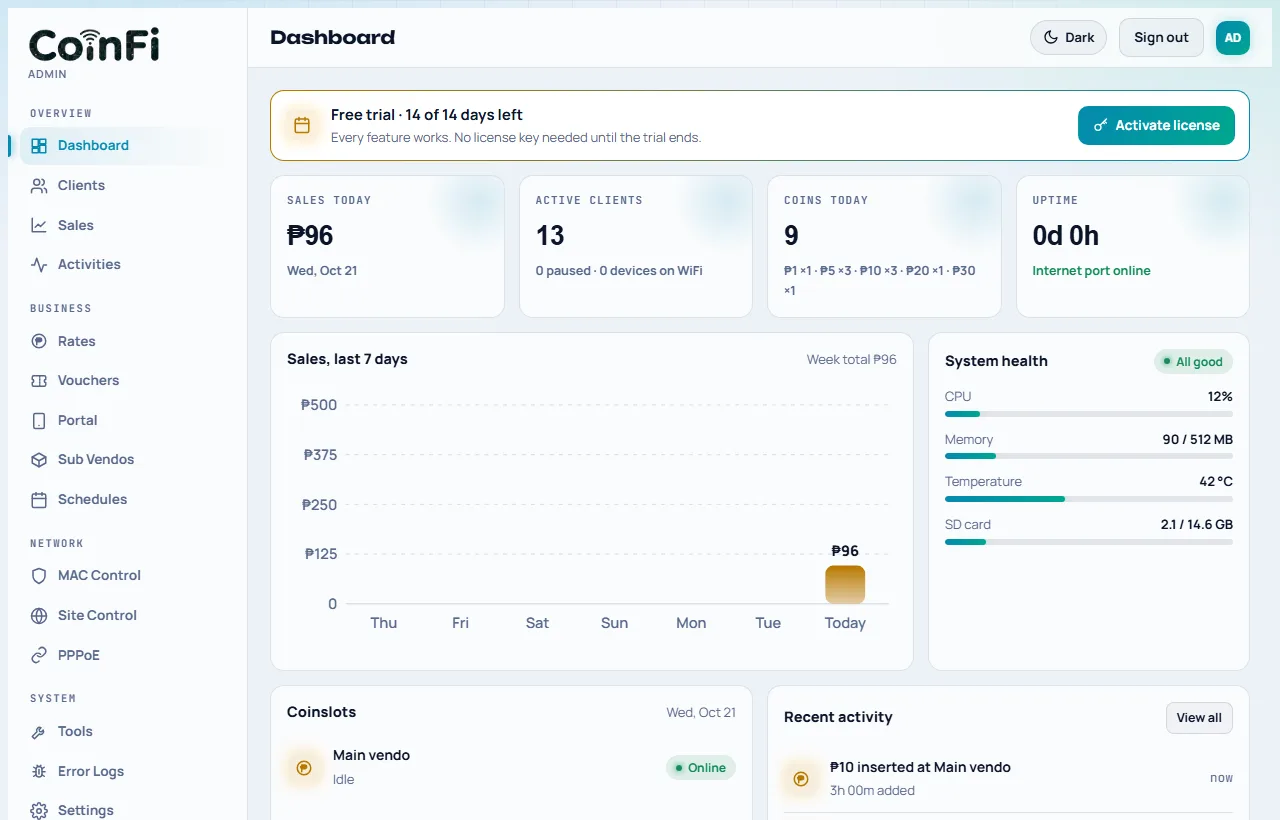Click the Sales Today card
1280x820 pixels.
pyautogui.click(x=388, y=247)
